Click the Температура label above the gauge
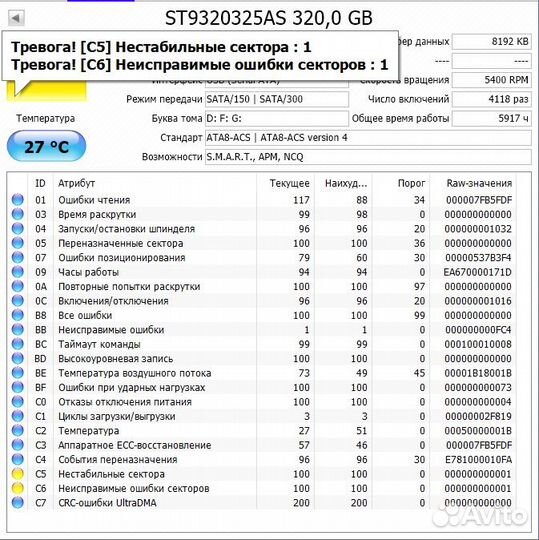 (45, 118)
